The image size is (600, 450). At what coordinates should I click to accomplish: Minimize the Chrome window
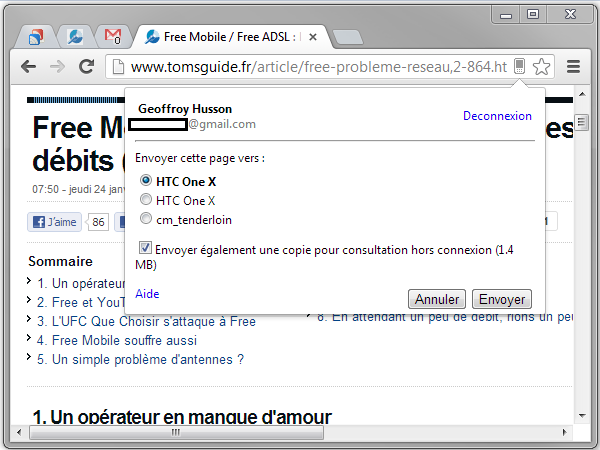point(506,15)
